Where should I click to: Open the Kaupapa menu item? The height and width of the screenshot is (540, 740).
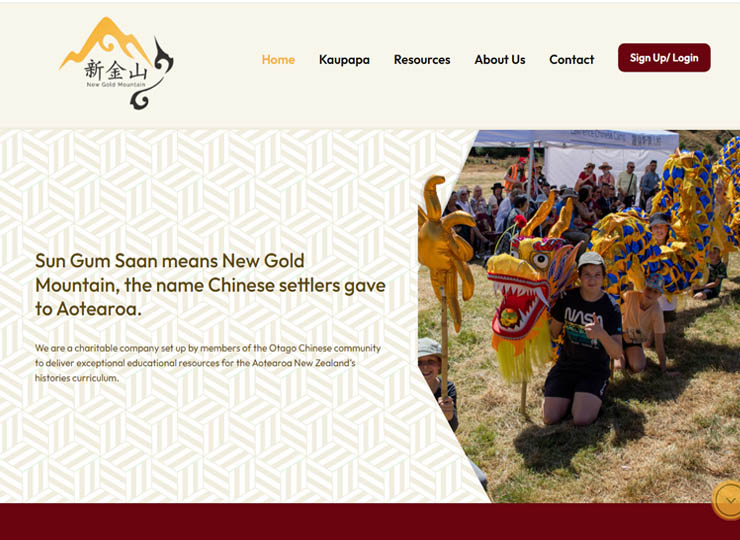tap(344, 59)
